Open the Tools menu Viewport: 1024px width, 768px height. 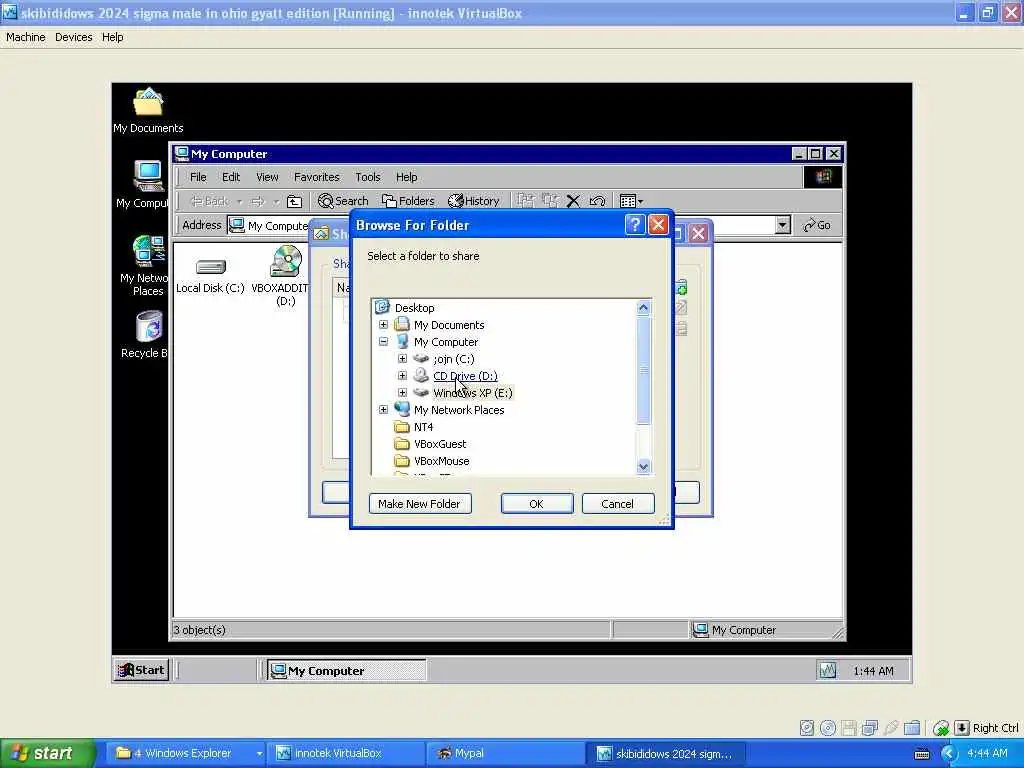pyautogui.click(x=368, y=177)
